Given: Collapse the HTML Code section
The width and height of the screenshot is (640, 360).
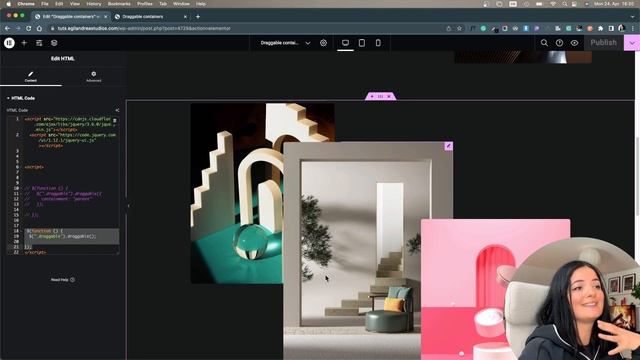Looking at the screenshot, I should click(21, 98).
